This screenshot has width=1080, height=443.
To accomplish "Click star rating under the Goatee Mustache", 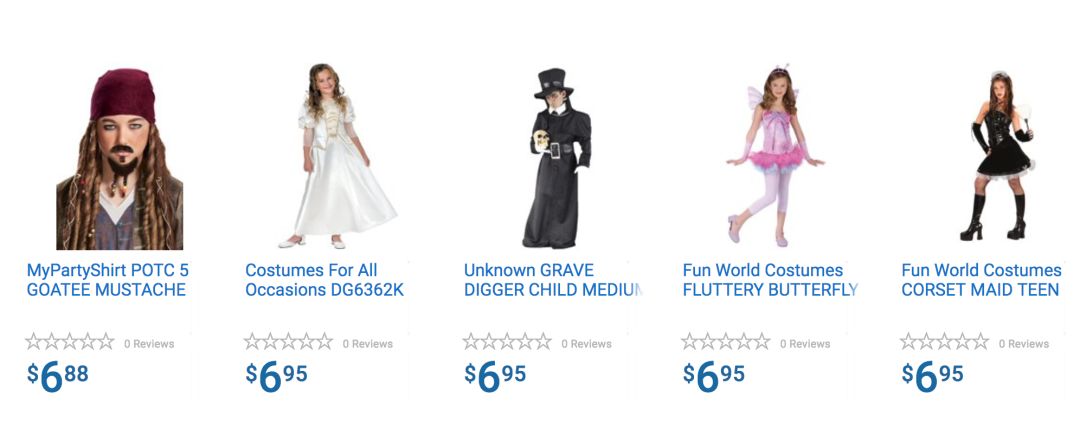I will 70,342.
